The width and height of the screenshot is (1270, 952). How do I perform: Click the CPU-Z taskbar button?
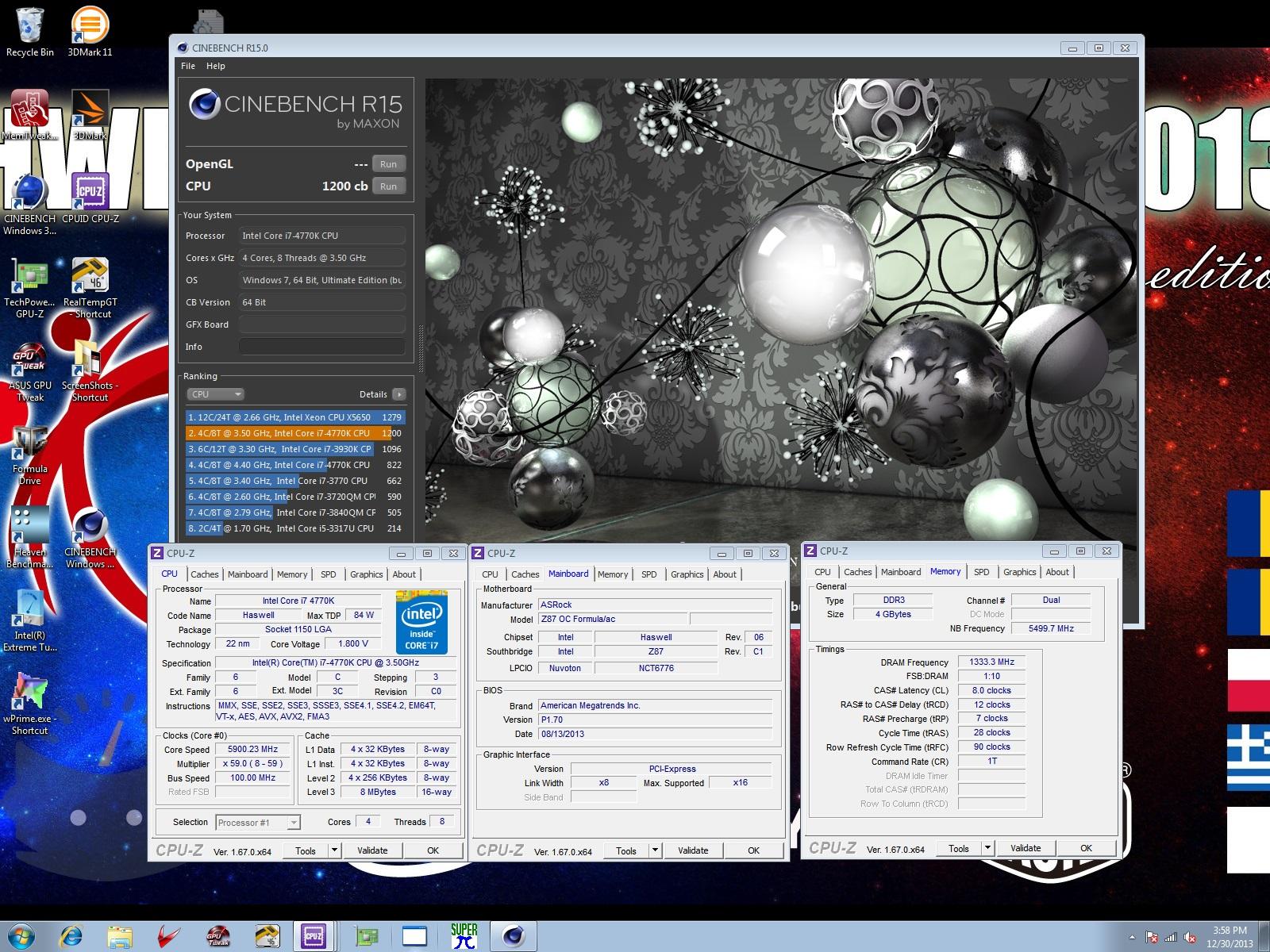[314, 936]
